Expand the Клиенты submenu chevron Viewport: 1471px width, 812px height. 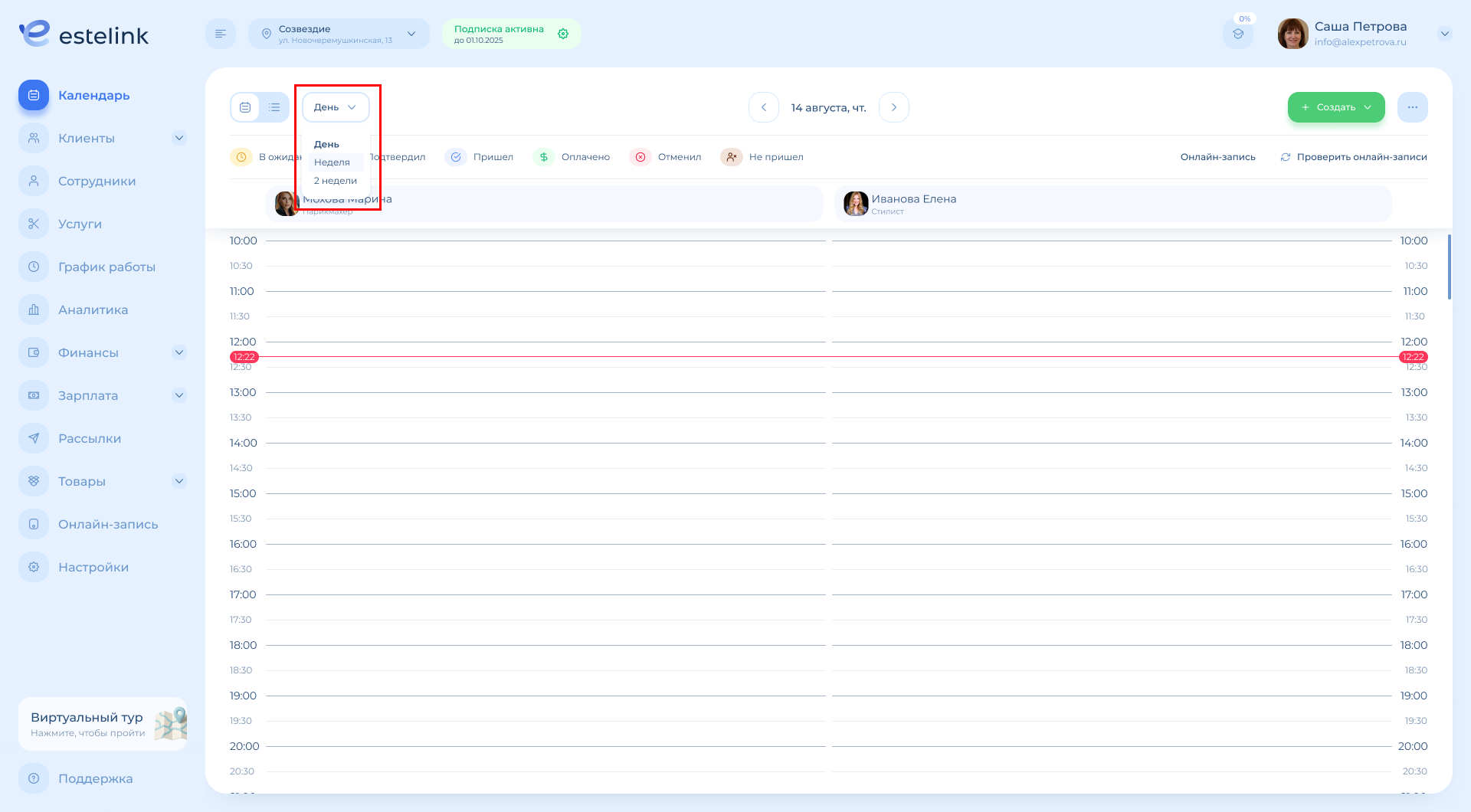[x=179, y=139]
